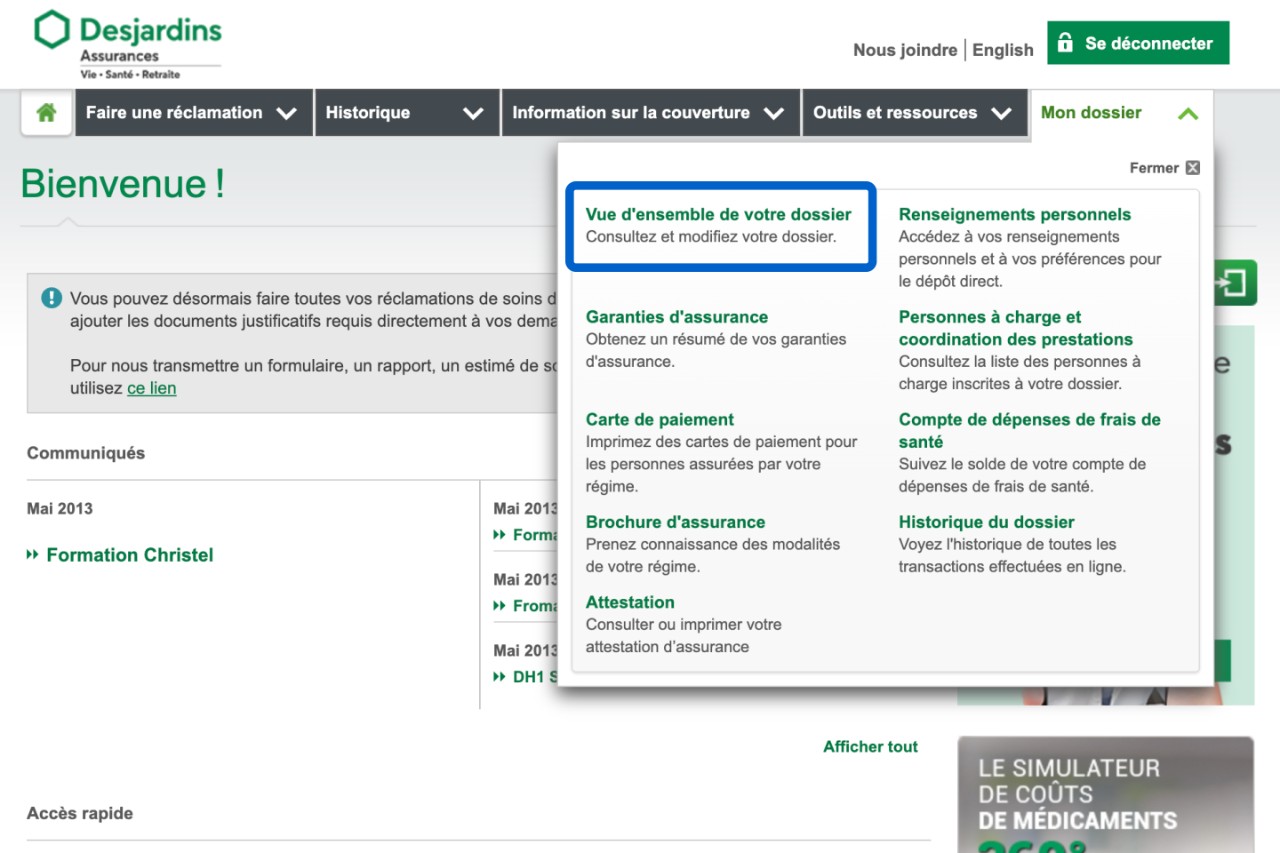Select Historique du dossier

(x=986, y=522)
